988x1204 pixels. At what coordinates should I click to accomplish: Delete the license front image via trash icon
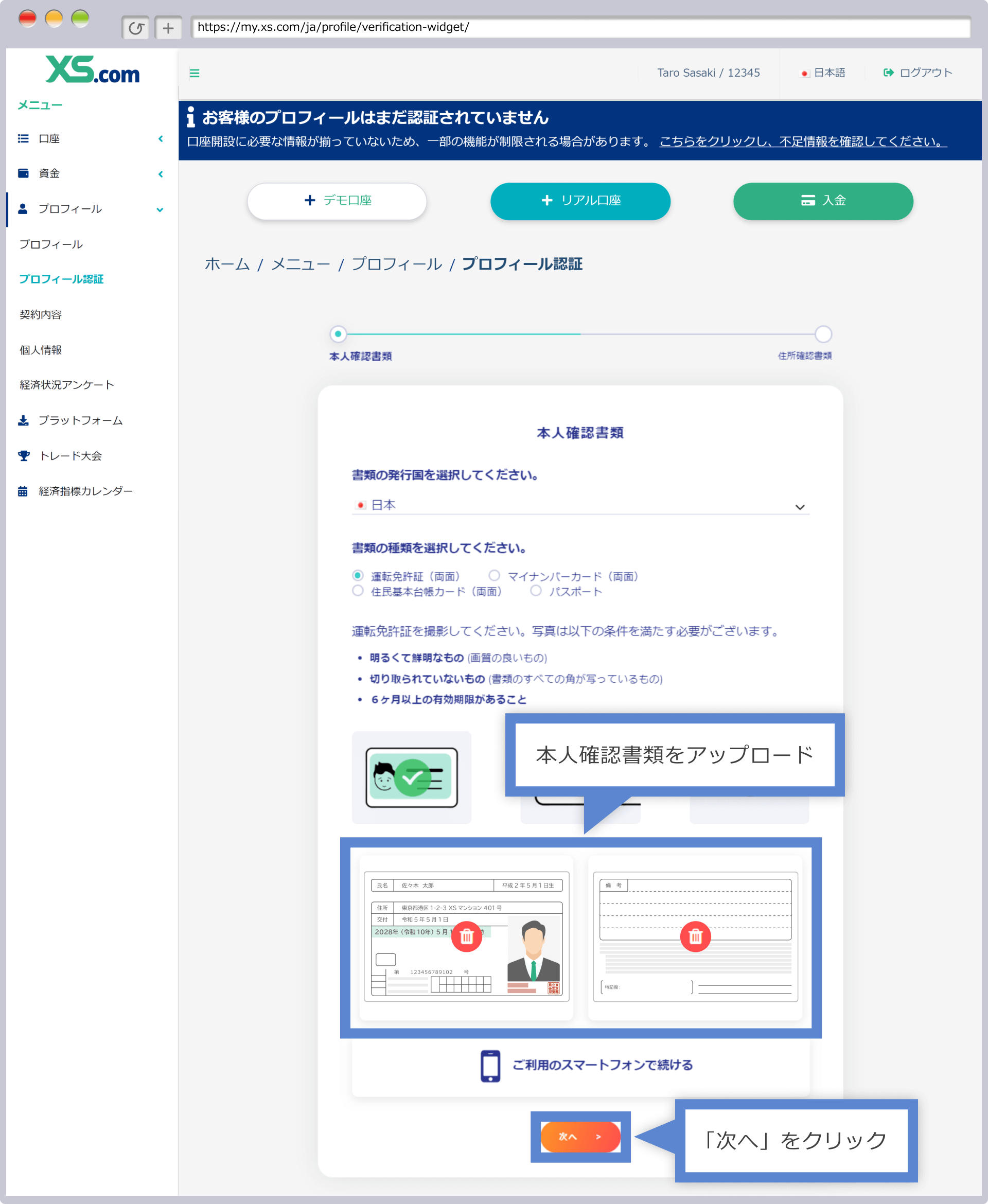pos(467,936)
